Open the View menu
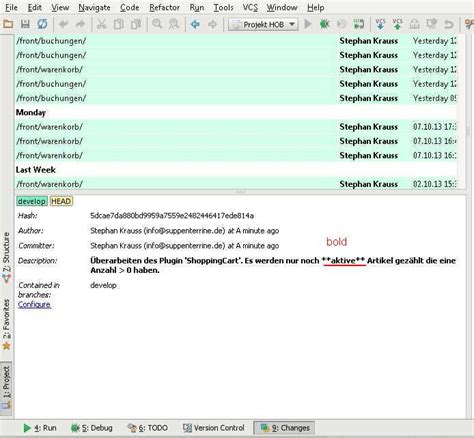The image size is (474, 438). coord(60,7)
